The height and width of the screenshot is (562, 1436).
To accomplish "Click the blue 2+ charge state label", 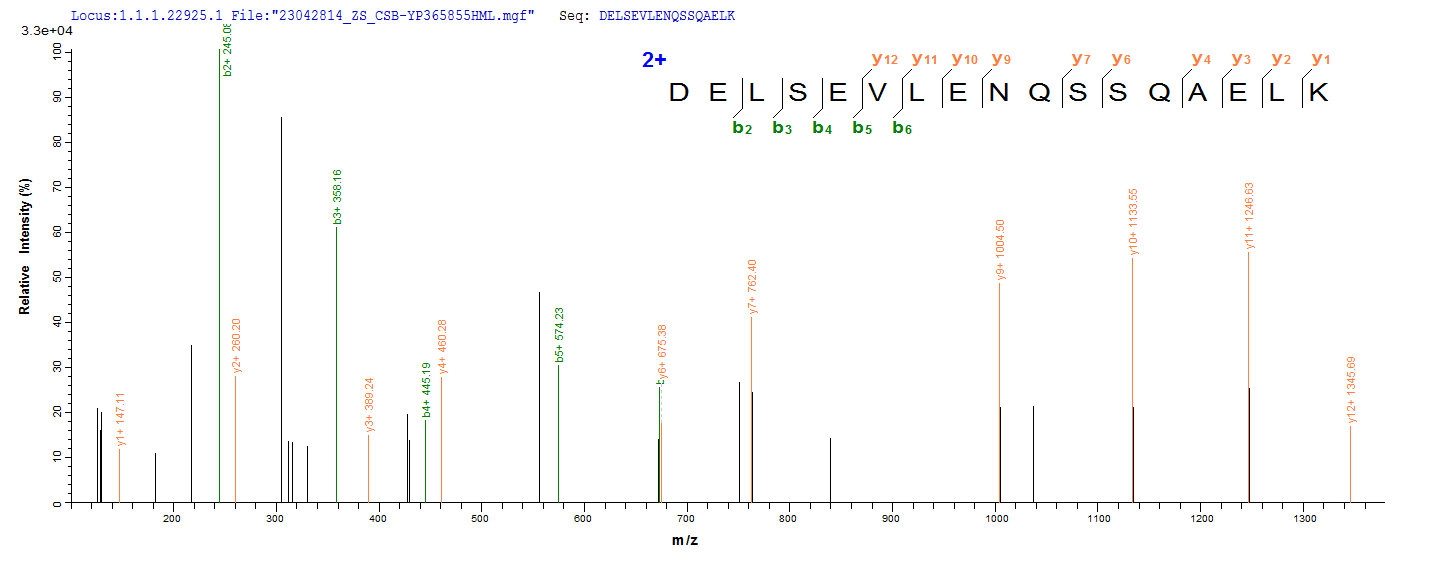I will point(654,60).
